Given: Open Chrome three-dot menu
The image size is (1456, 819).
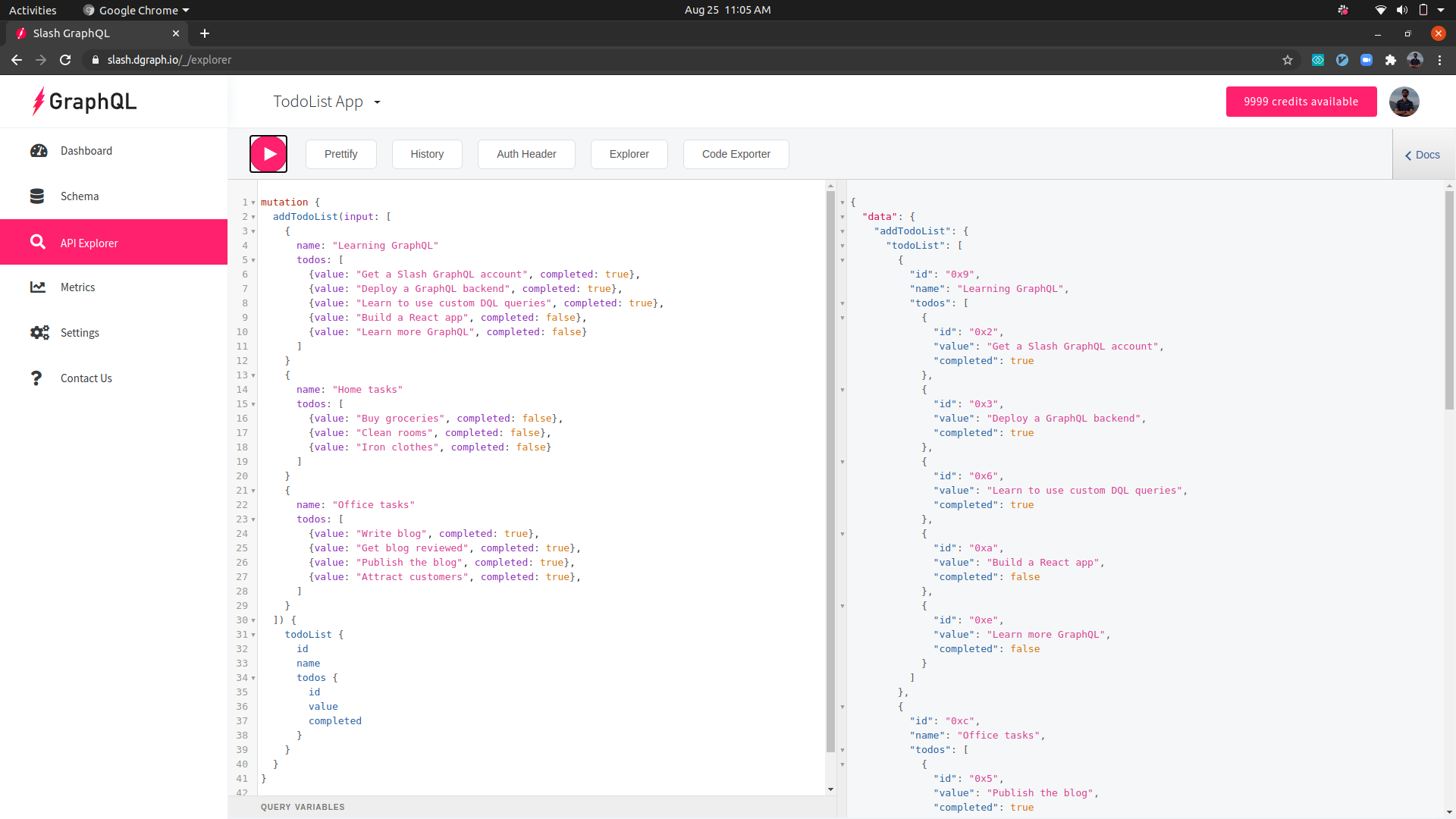Looking at the screenshot, I should [1439, 60].
